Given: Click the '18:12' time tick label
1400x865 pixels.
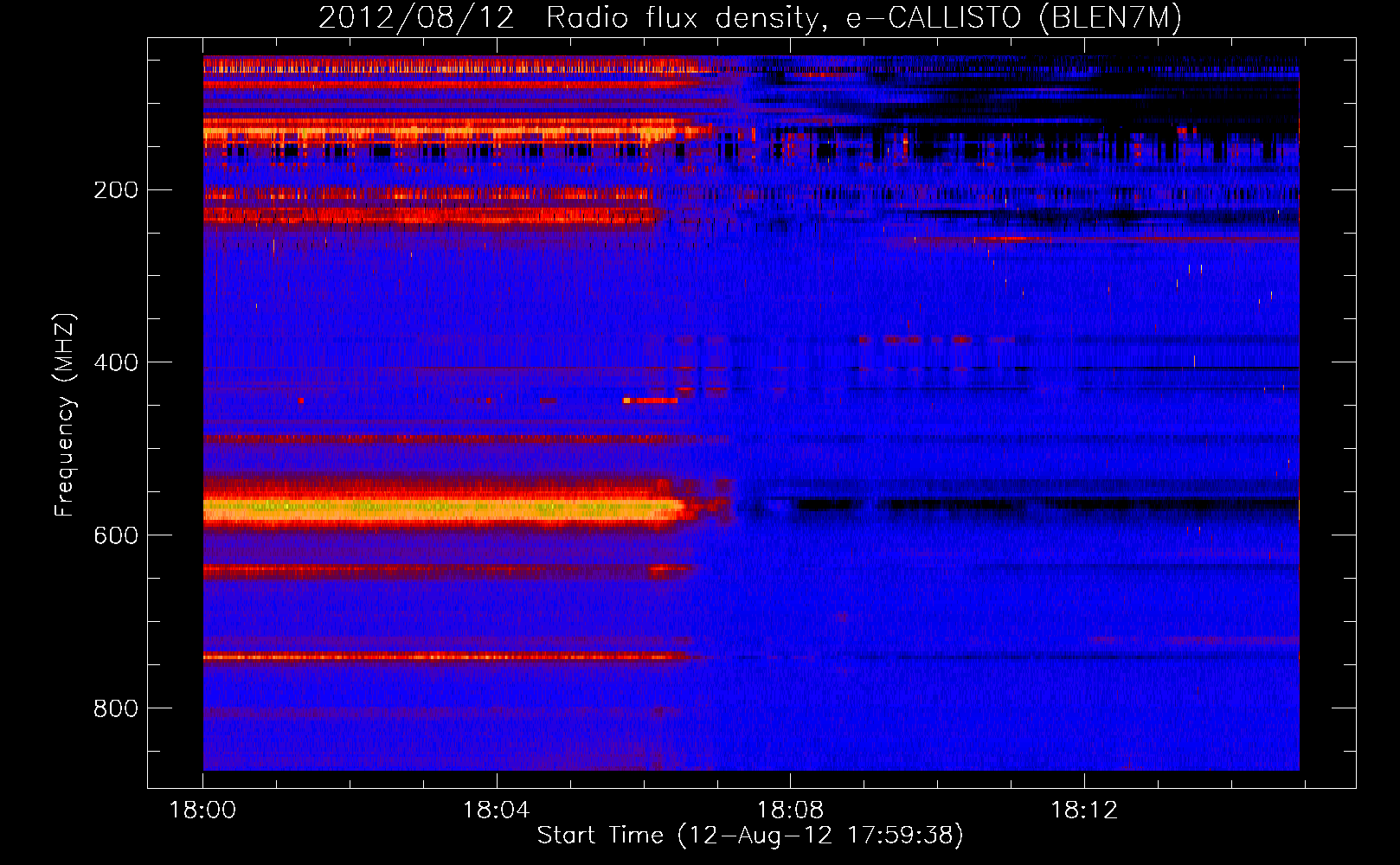Looking at the screenshot, I should [x=1083, y=811].
